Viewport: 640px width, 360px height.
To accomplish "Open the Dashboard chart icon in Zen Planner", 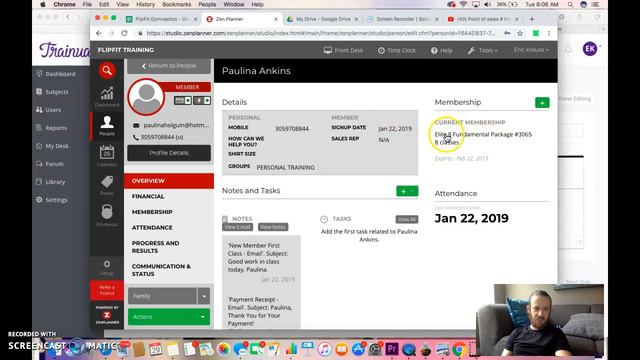I will [x=107, y=96].
